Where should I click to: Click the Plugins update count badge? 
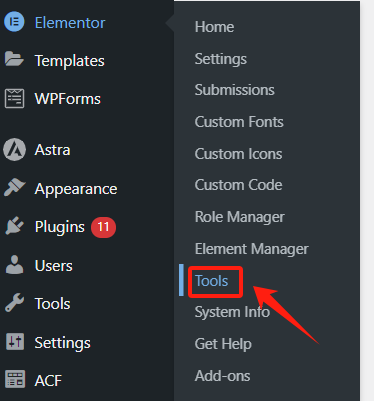[x=103, y=227]
